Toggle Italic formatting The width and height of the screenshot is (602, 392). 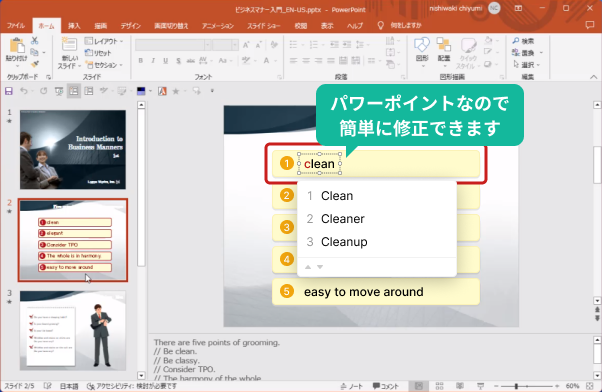point(153,61)
